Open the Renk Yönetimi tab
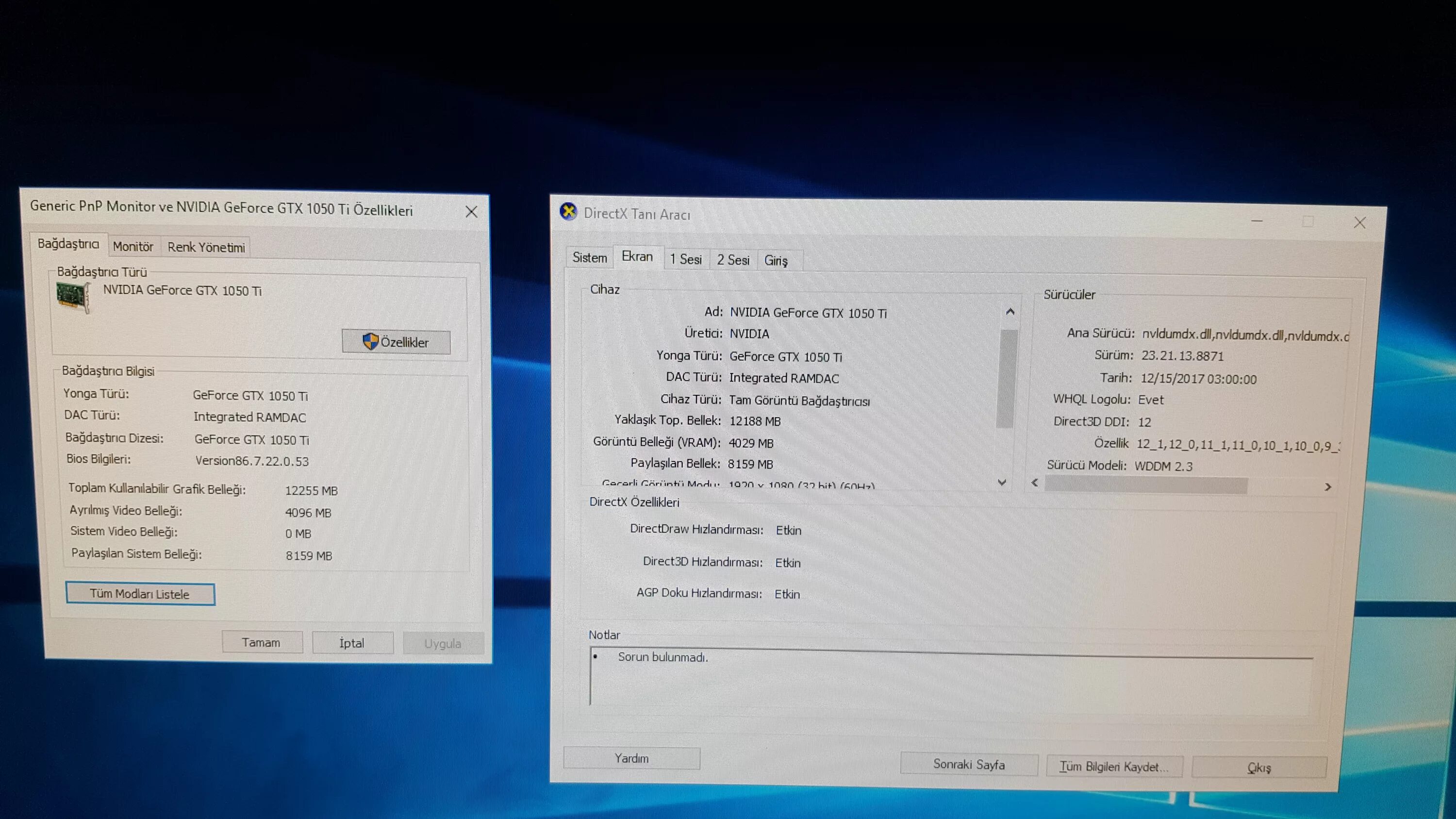 206,248
